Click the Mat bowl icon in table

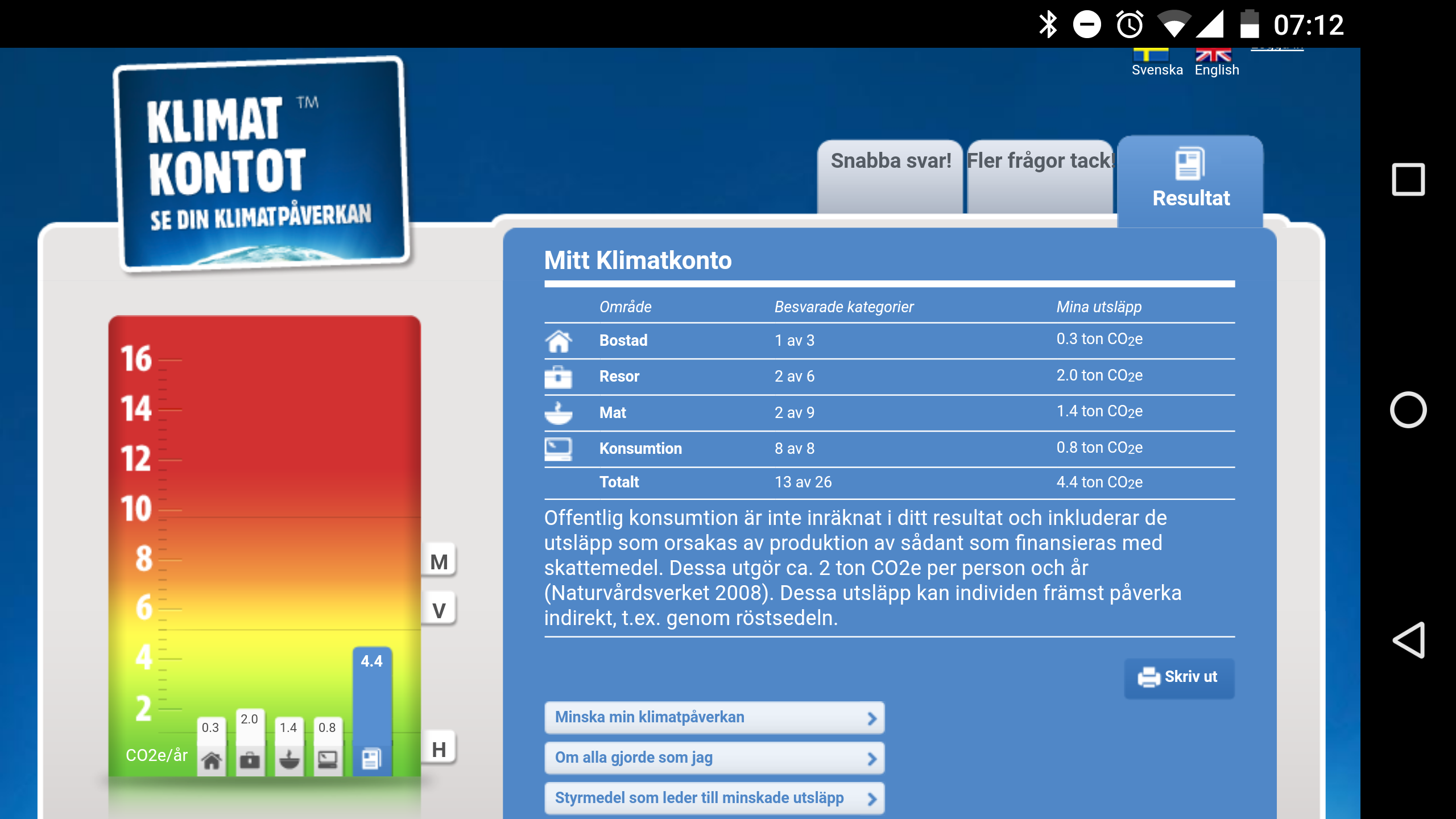559,413
